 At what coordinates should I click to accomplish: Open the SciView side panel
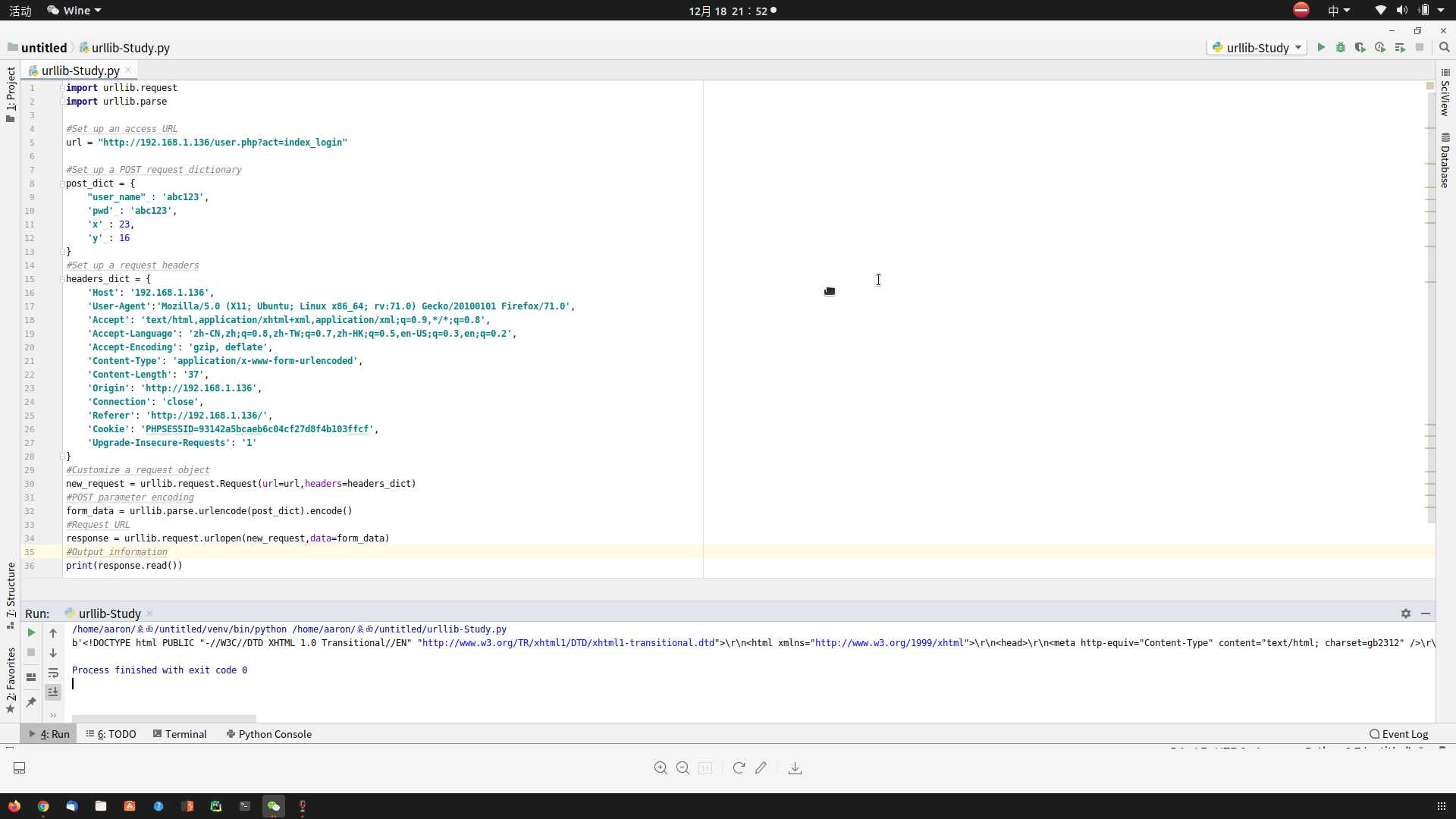coord(1445,92)
